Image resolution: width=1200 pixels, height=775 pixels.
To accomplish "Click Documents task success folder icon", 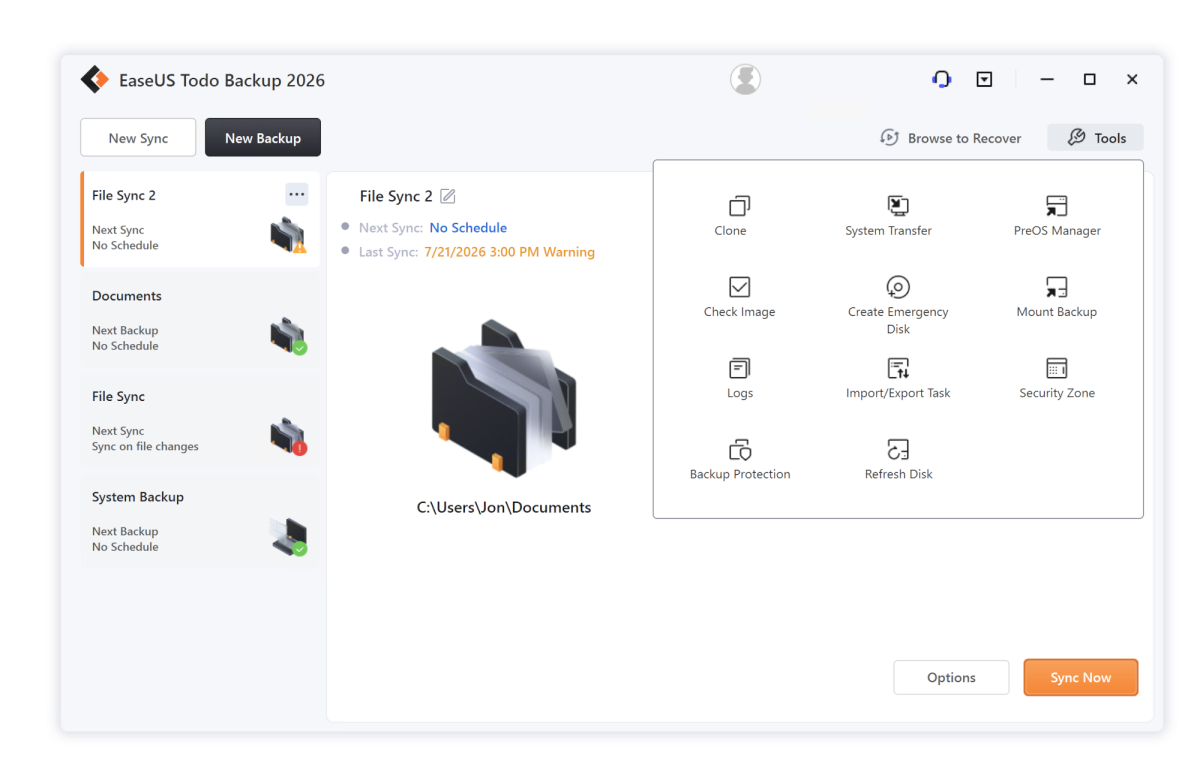I will pyautogui.click(x=288, y=336).
